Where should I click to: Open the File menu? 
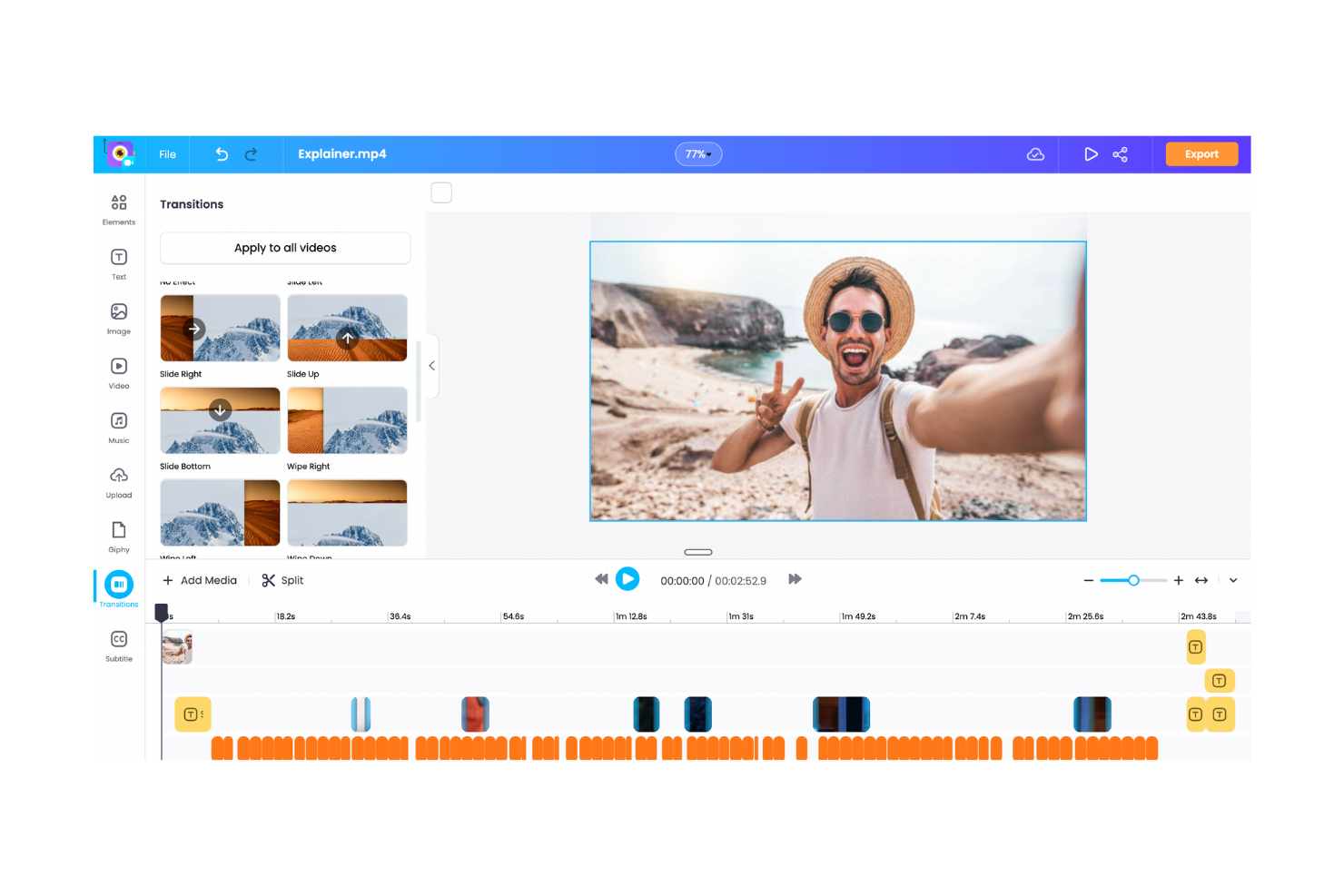click(x=166, y=153)
